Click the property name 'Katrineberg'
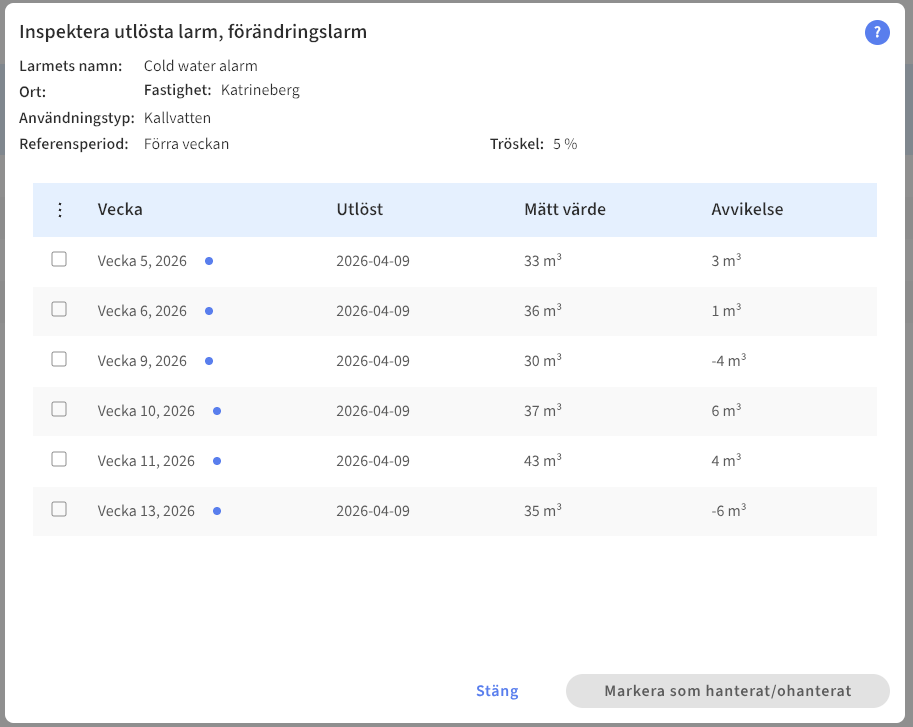The image size is (913, 727). [260, 90]
